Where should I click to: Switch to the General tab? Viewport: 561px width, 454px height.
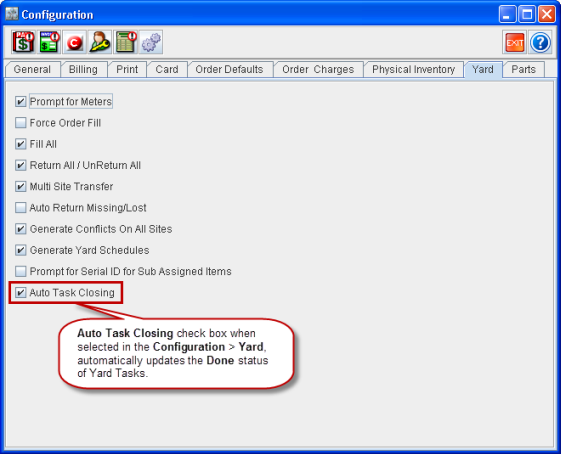pos(32,69)
